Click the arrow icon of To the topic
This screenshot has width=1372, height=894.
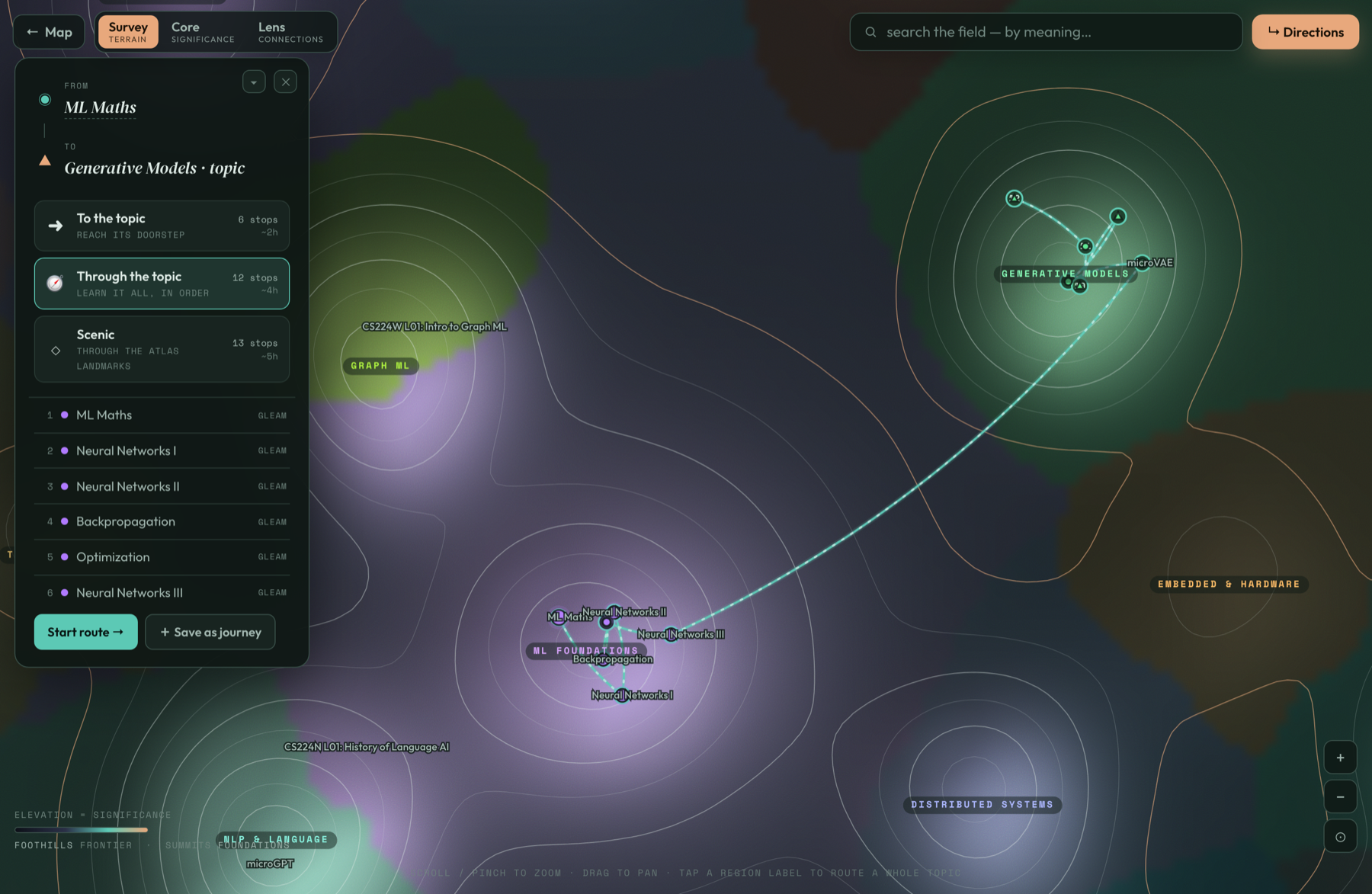pyautogui.click(x=56, y=226)
